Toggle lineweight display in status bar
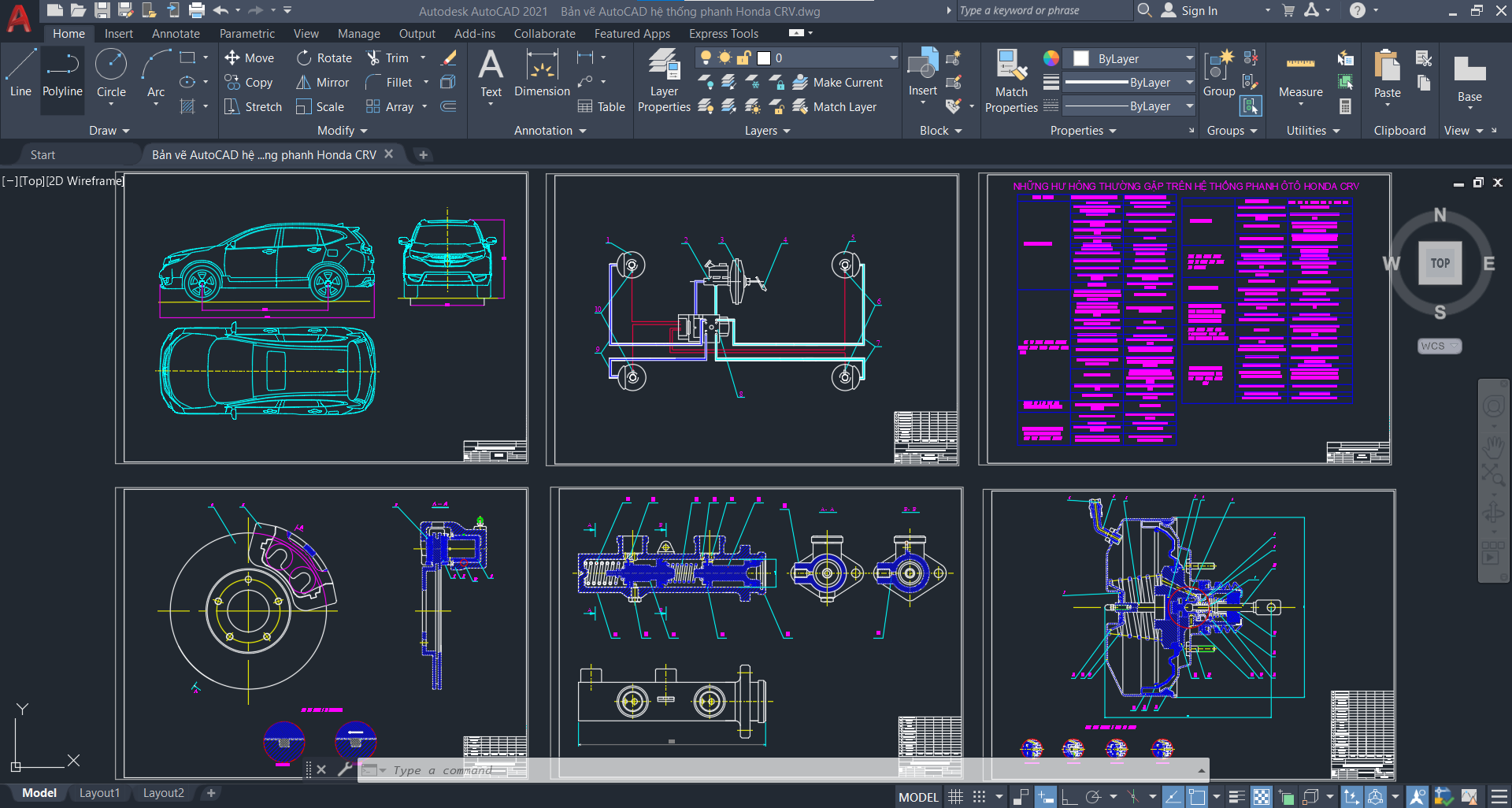1512x808 pixels. tap(1236, 797)
